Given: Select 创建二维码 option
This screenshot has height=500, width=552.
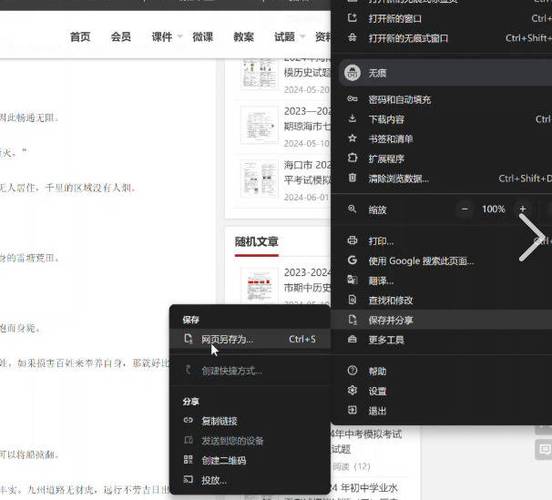Looking at the screenshot, I should [x=250, y=460].
